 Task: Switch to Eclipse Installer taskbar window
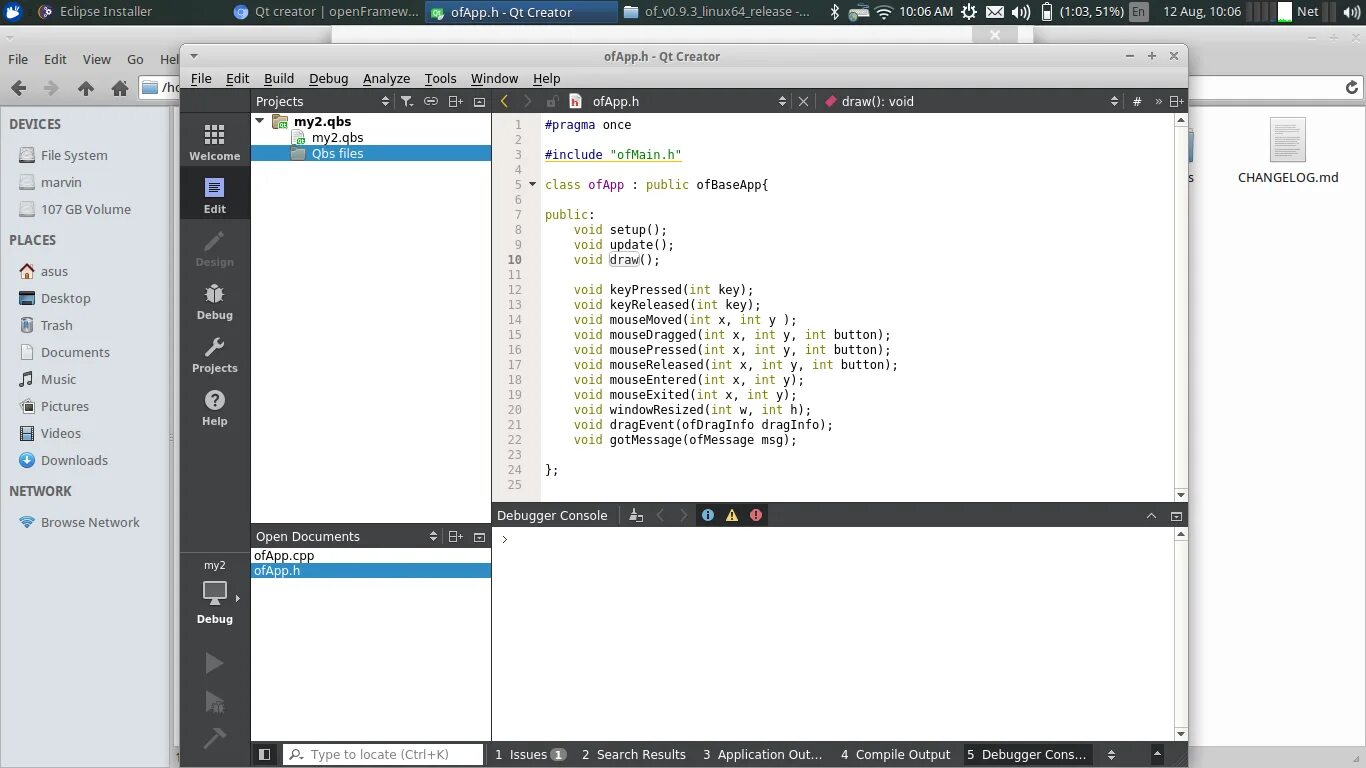tap(96, 12)
